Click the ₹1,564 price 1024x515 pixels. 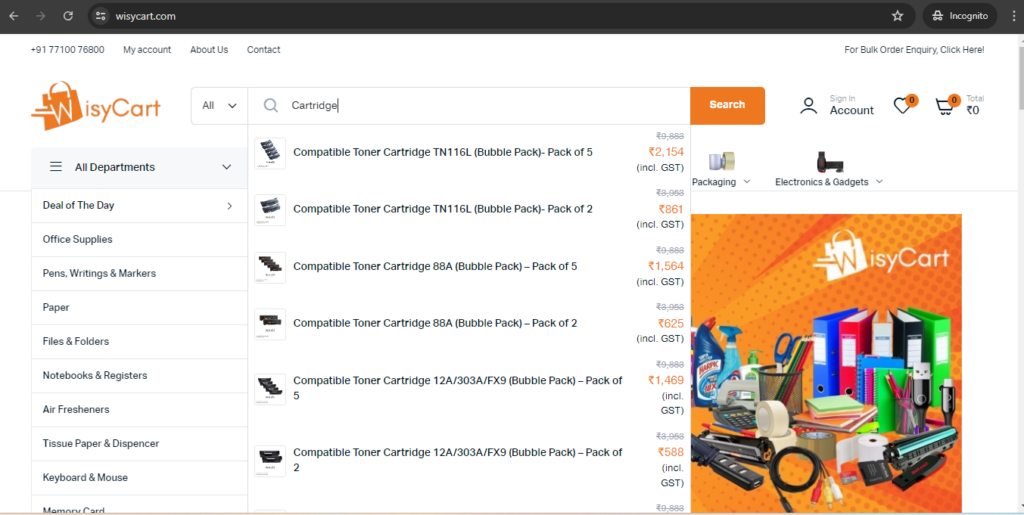[665, 266]
